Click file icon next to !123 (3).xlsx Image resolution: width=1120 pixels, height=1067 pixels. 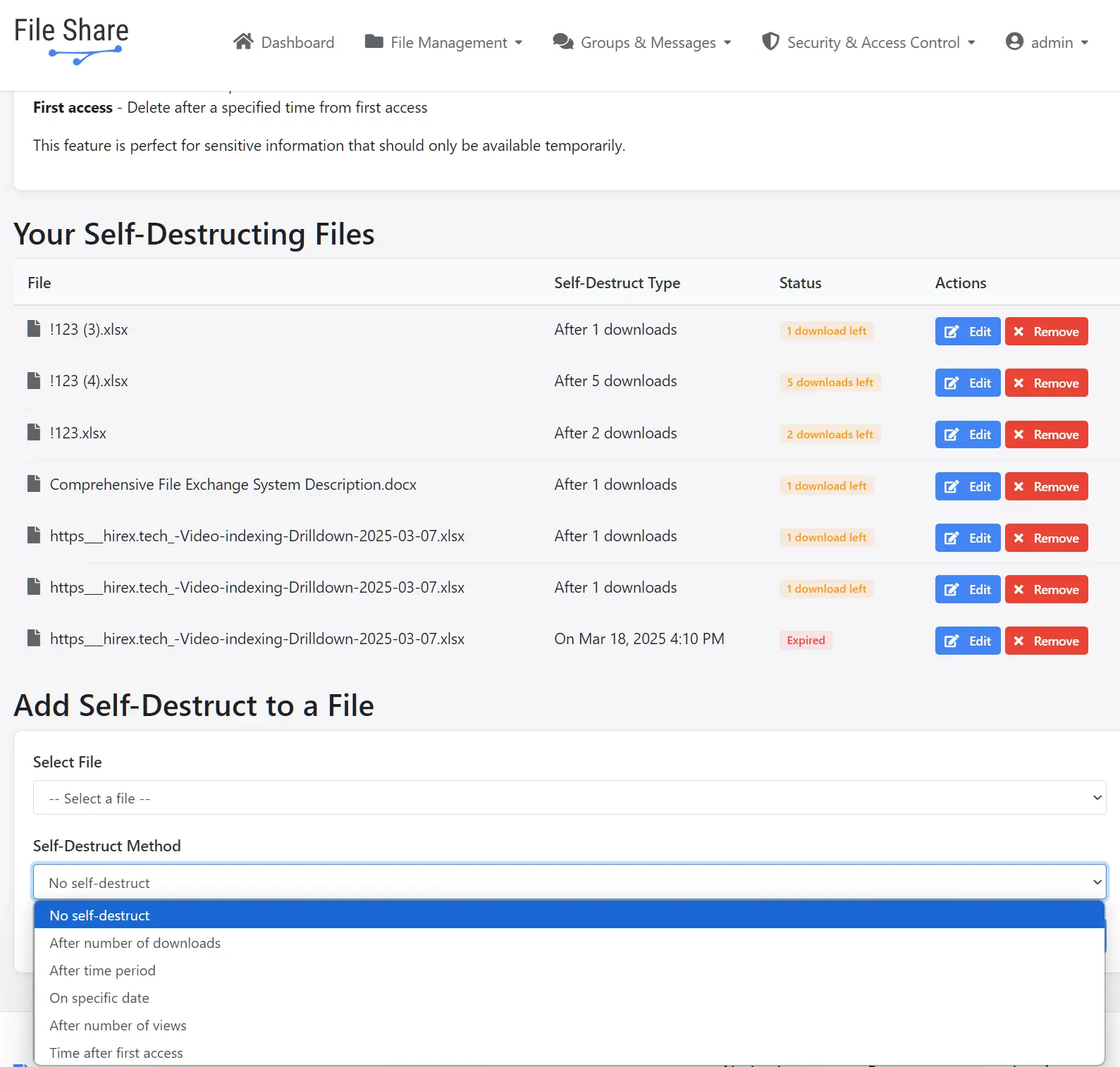point(34,329)
